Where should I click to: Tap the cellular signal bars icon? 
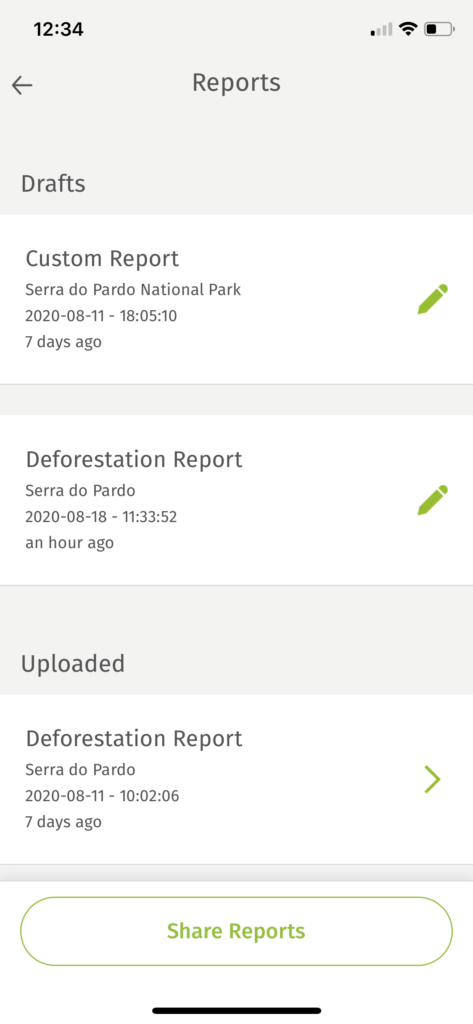pyautogui.click(x=382, y=30)
